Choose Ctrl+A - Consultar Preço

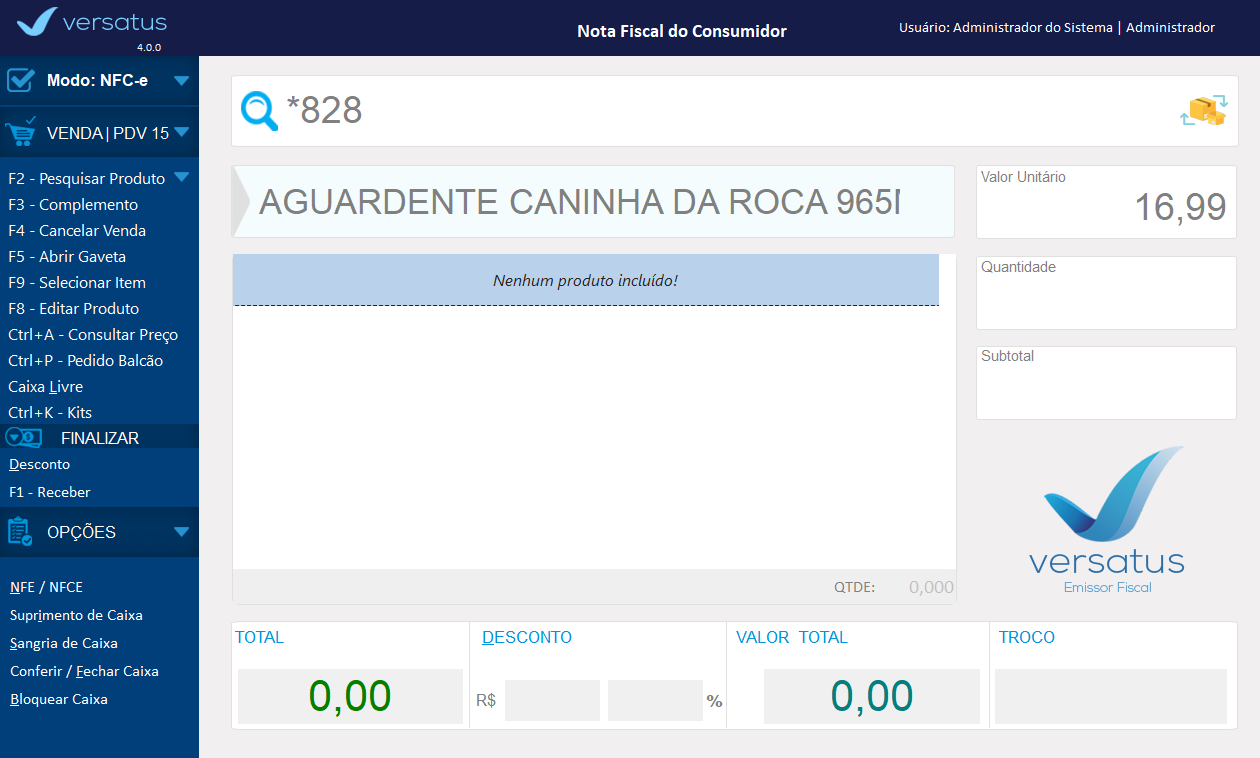[93, 334]
